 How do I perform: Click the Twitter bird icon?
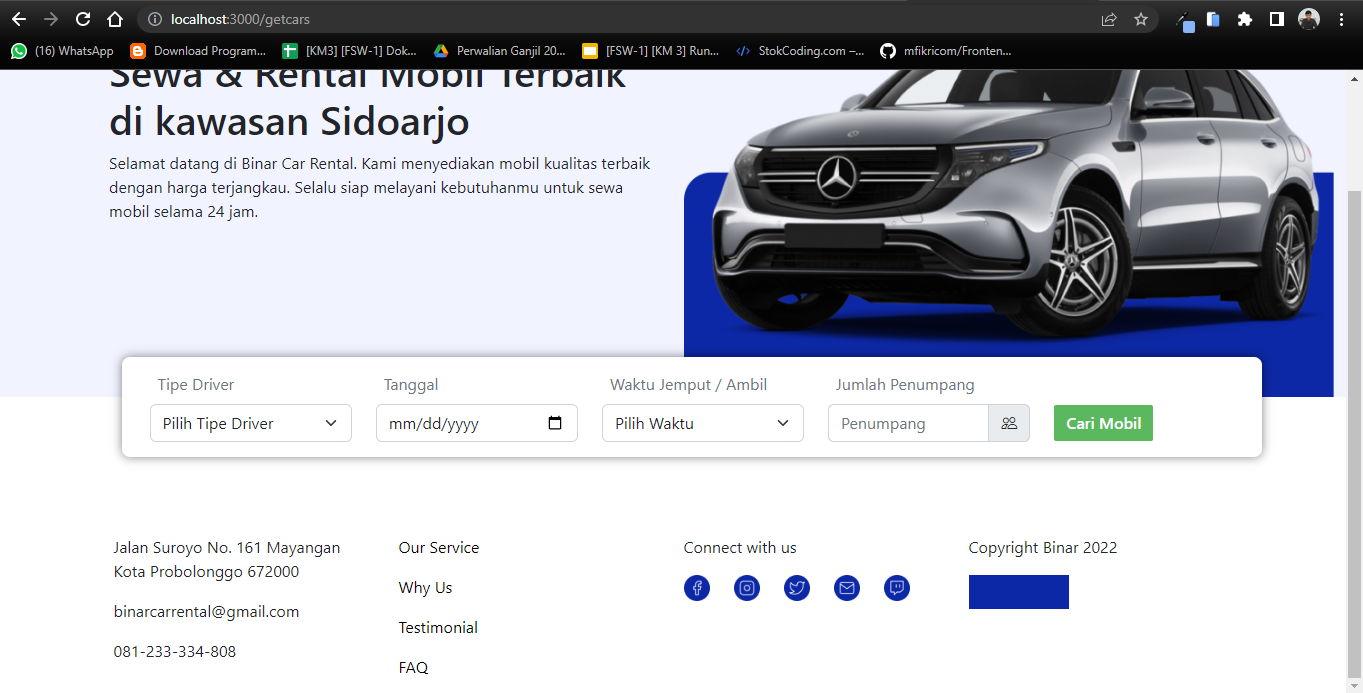797,588
